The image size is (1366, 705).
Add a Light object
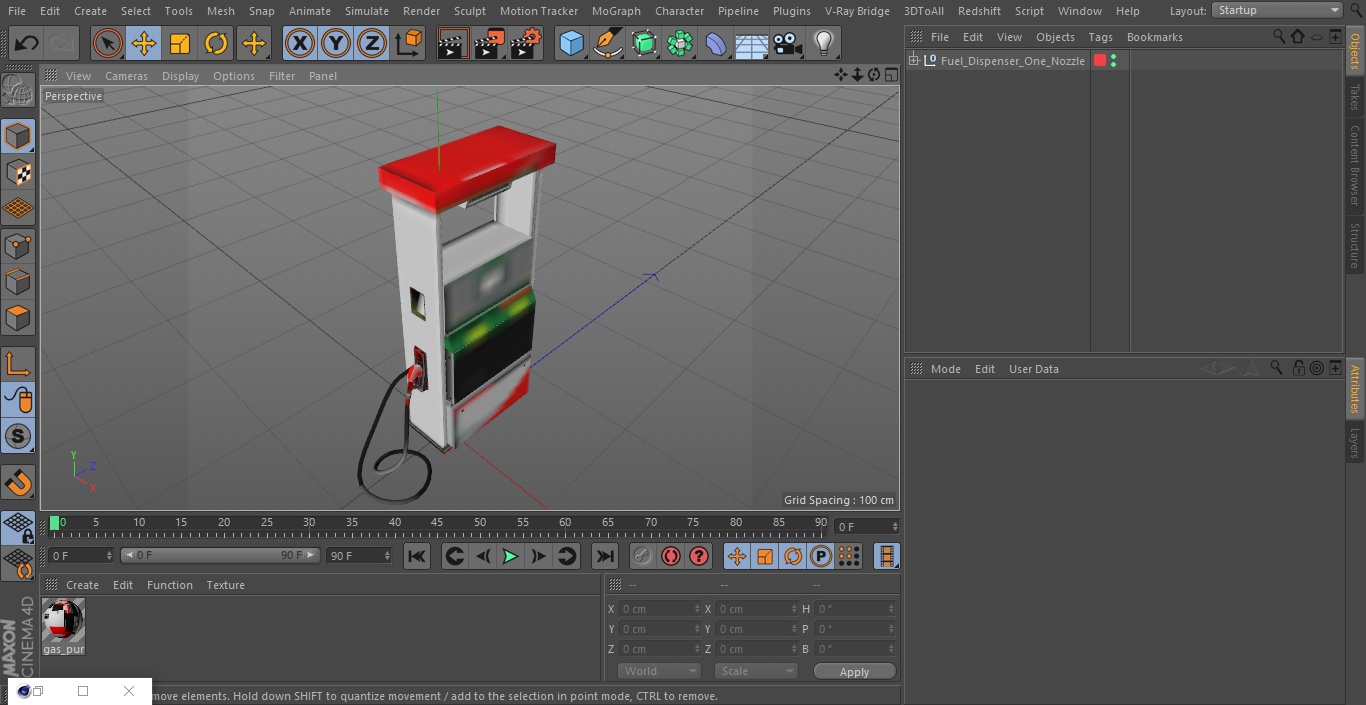tap(824, 44)
